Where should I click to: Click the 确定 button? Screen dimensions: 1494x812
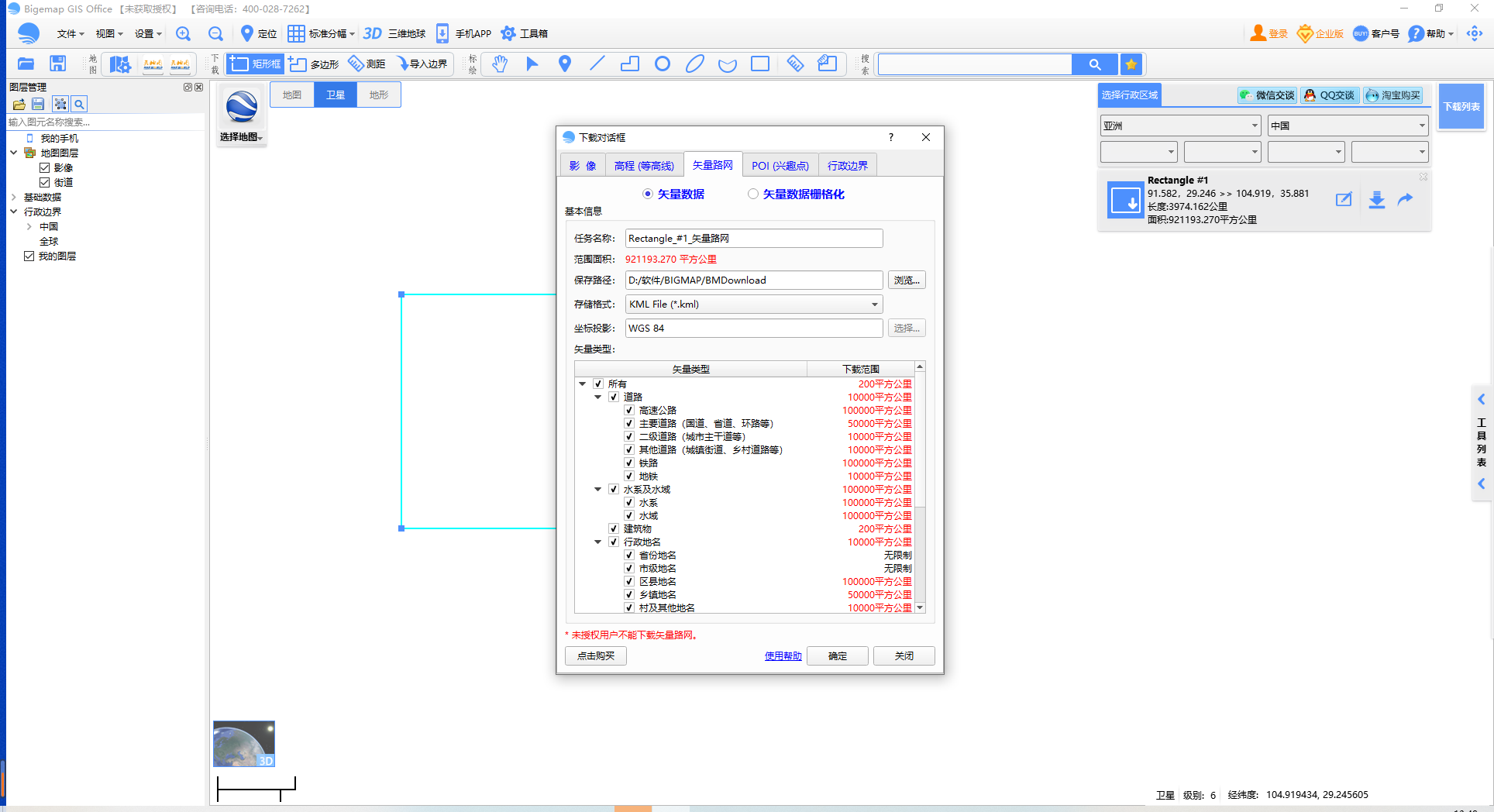(x=838, y=655)
